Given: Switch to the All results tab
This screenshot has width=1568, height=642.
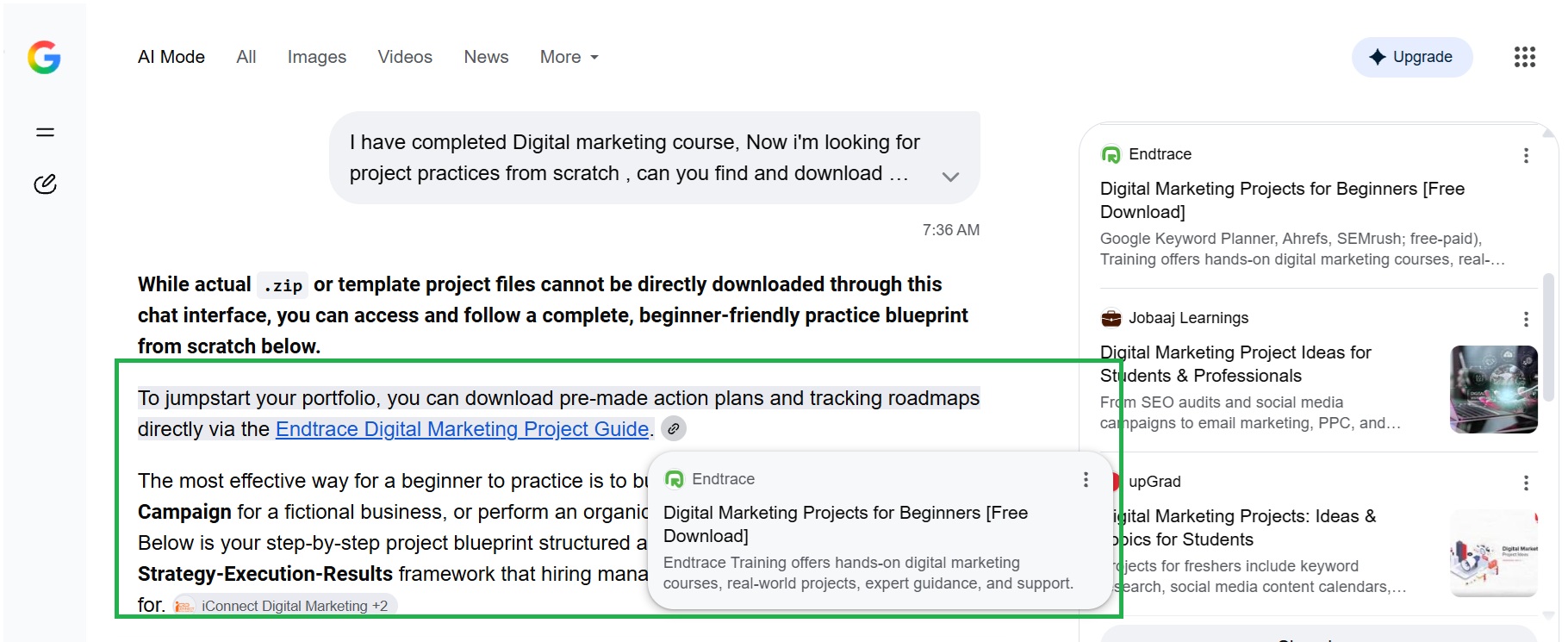Looking at the screenshot, I should [246, 57].
